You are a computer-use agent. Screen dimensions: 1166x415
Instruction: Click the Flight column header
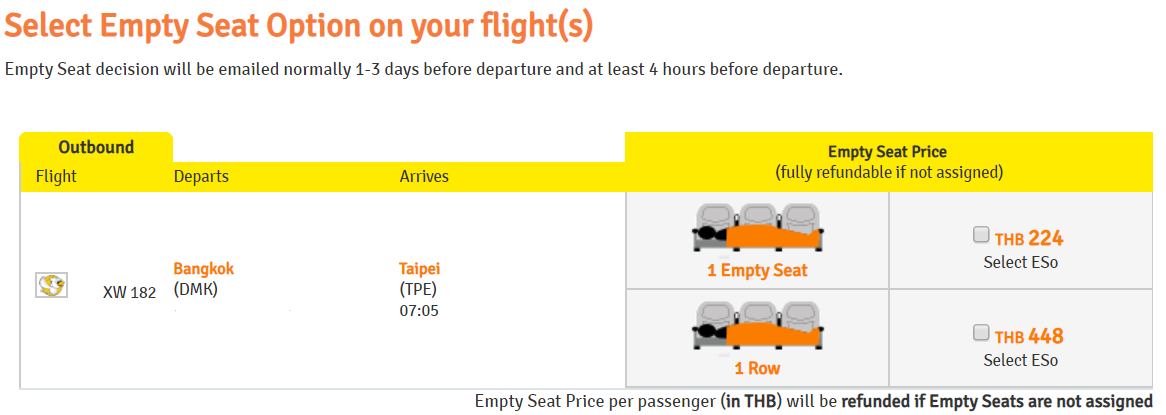click(56, 176)
